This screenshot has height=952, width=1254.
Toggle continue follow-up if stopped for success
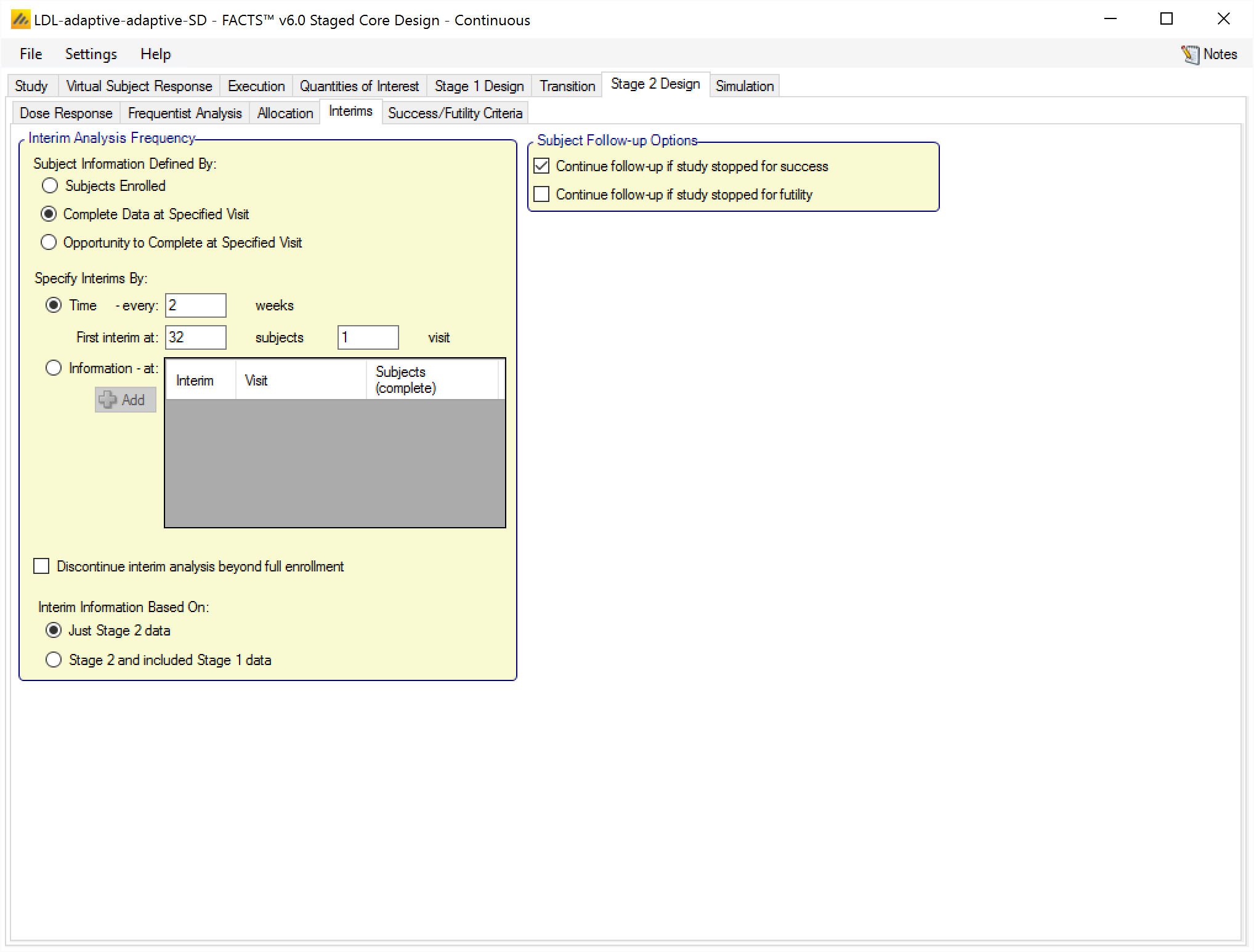tap(541, 166)
